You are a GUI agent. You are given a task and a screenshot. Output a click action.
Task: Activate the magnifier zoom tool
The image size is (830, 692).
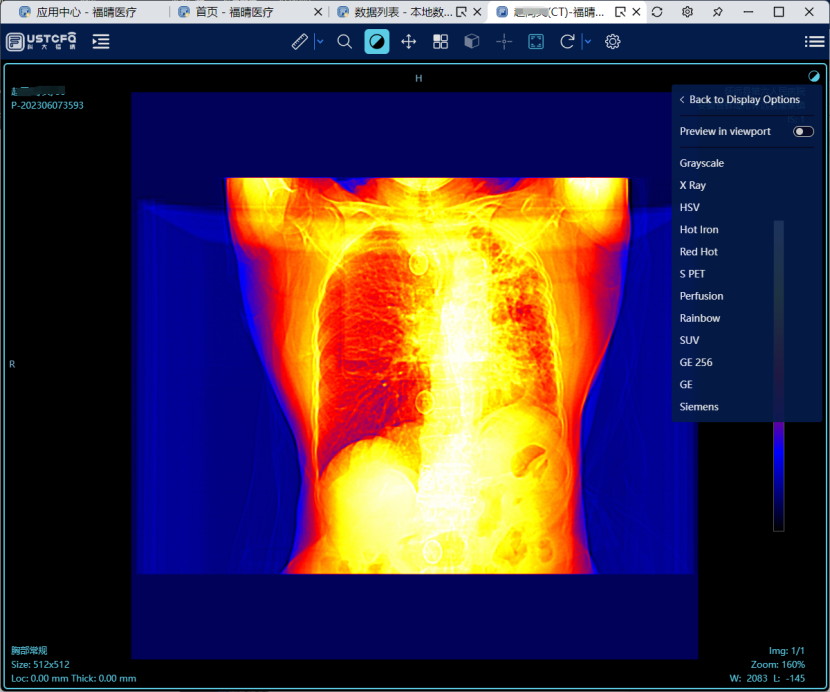[x=345, y=42]
